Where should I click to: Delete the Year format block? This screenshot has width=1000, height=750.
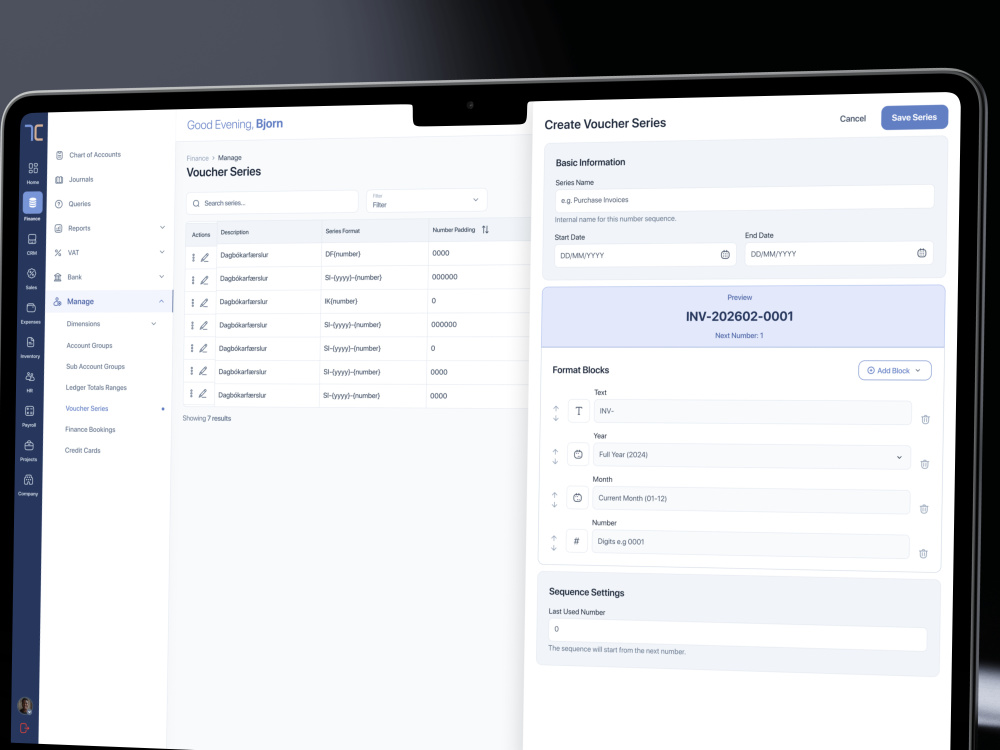point(925,464)
